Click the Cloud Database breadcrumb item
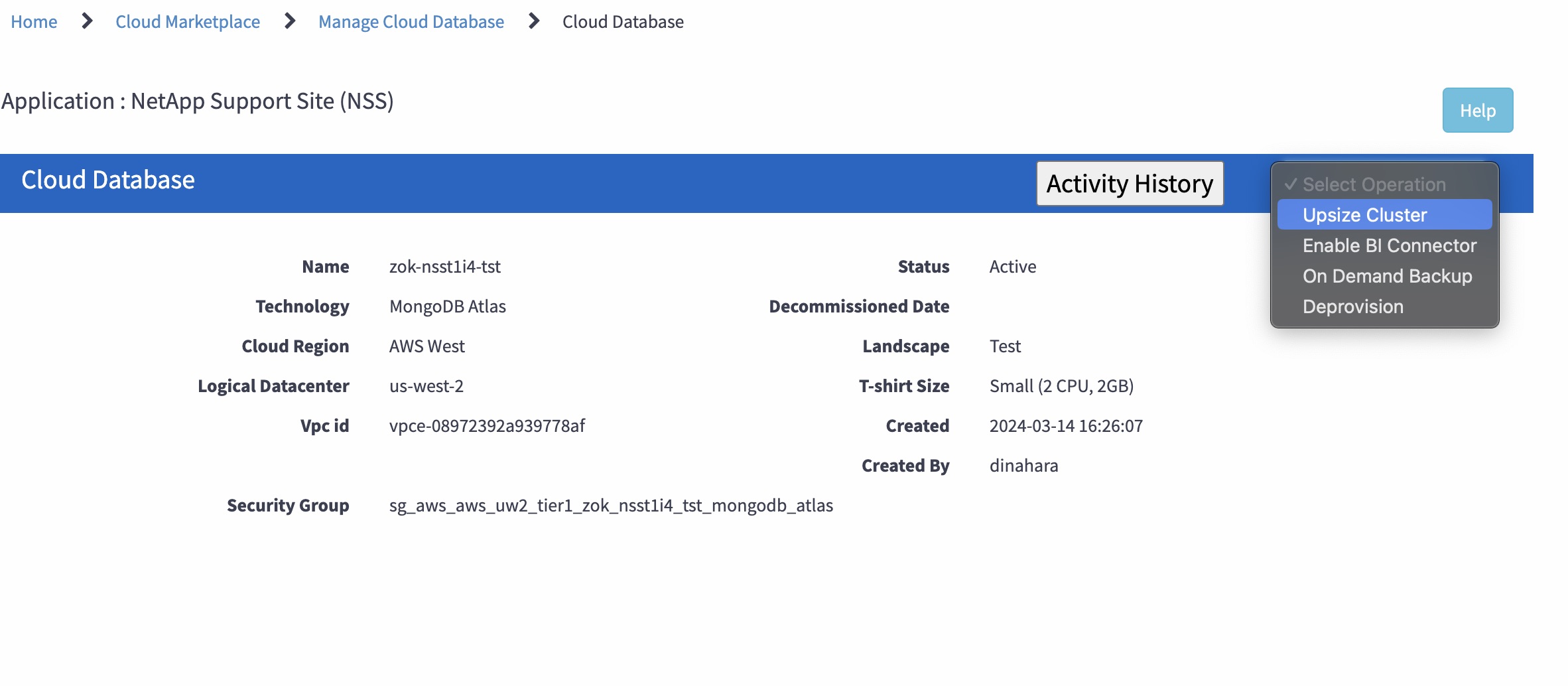1568x686 pixels. click(622, 22)
